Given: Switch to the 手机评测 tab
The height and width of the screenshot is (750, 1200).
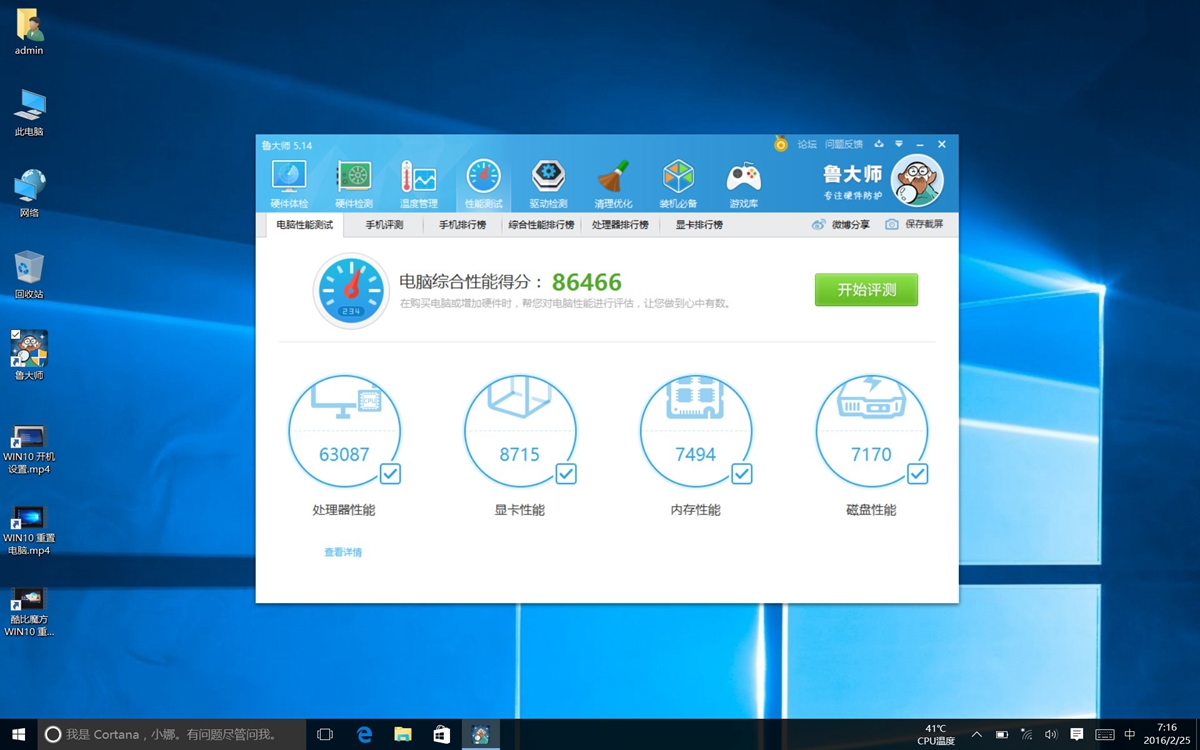Looking at the screenshot, I should click(384, 224).
